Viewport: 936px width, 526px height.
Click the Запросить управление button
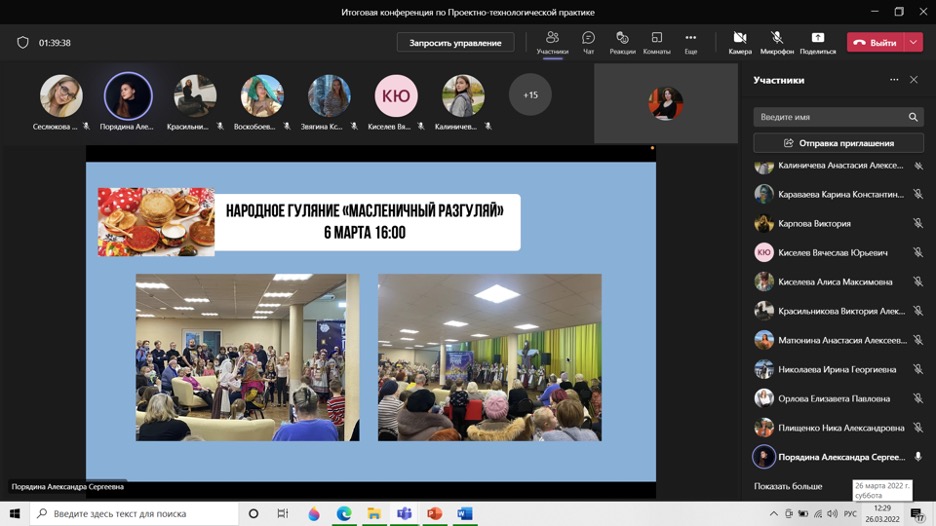coord(455,43)
